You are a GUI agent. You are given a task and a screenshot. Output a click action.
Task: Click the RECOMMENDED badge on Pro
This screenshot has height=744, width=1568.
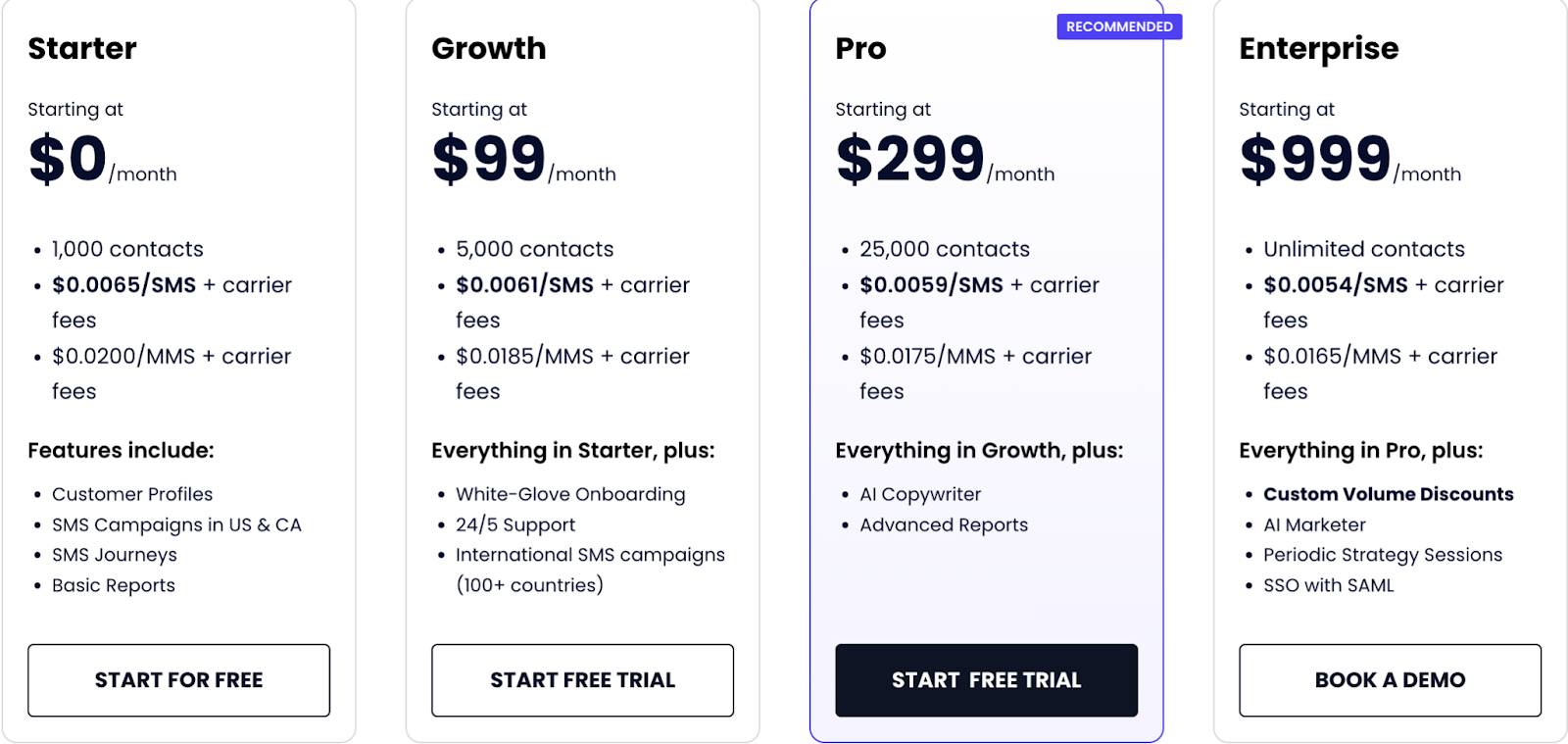click(1119, 26)
